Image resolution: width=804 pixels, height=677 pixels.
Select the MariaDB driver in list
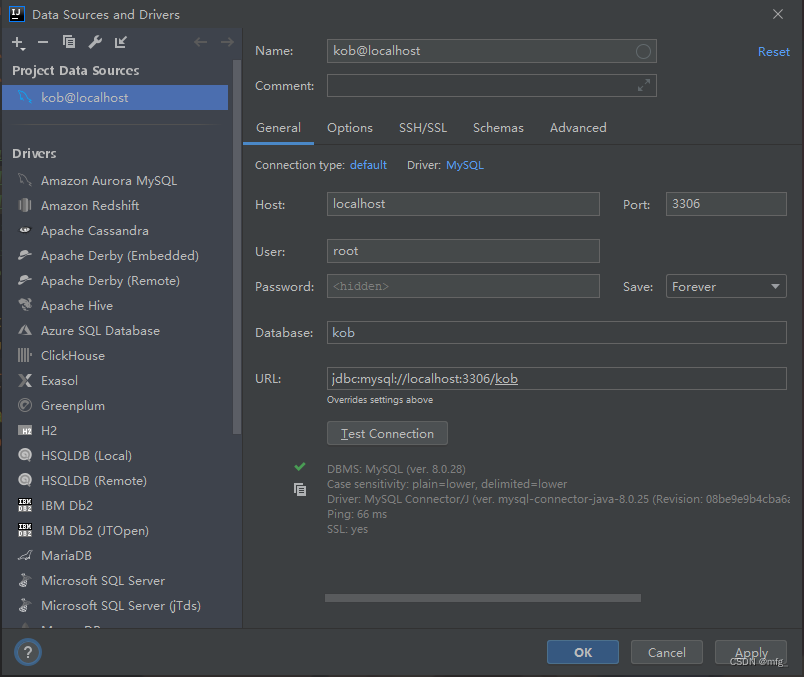coord(66,556)
